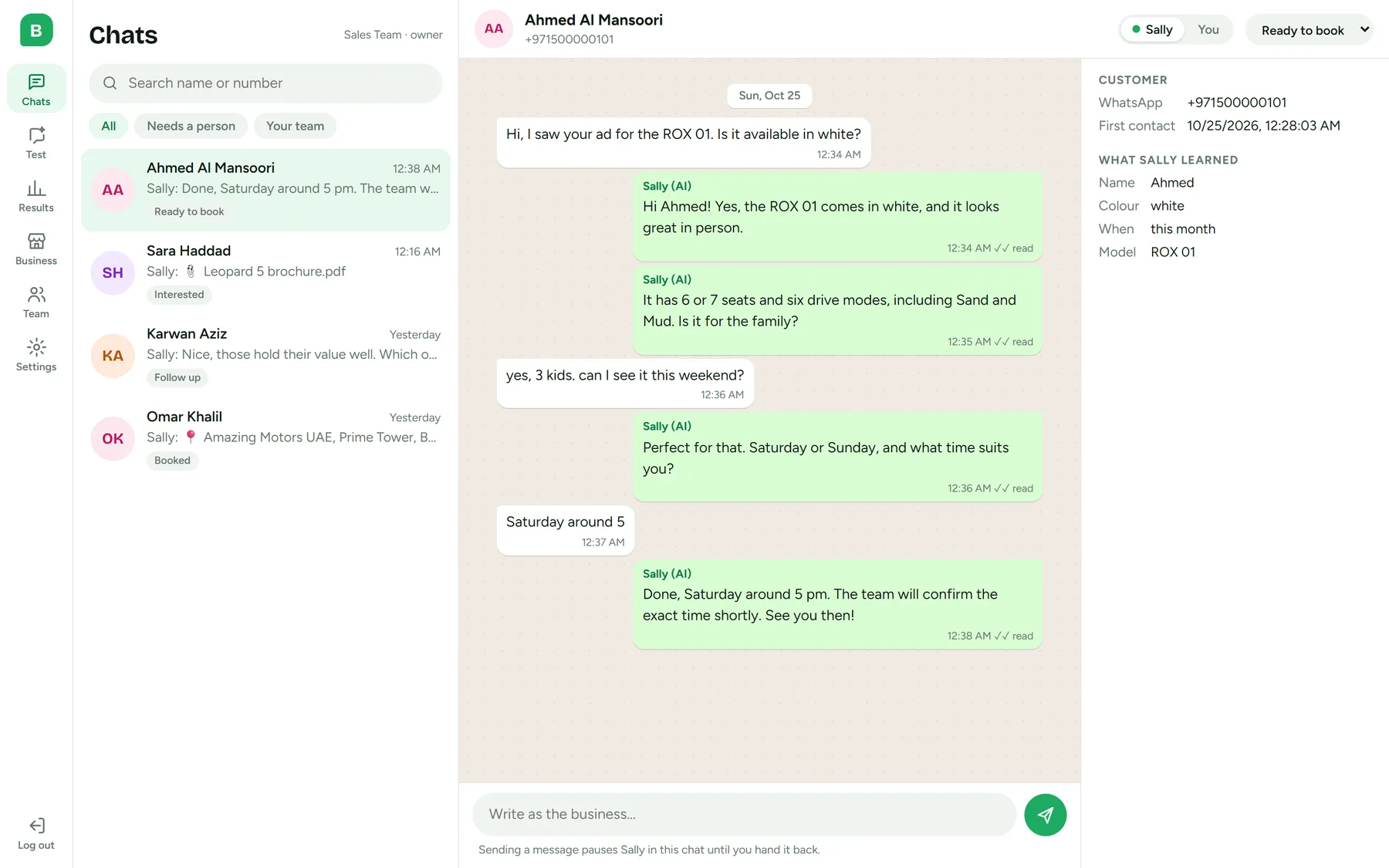Click the ROX 01 model value
Image resolution: width=1389 pixels, height=868 pixels.
click(1173, 252)
